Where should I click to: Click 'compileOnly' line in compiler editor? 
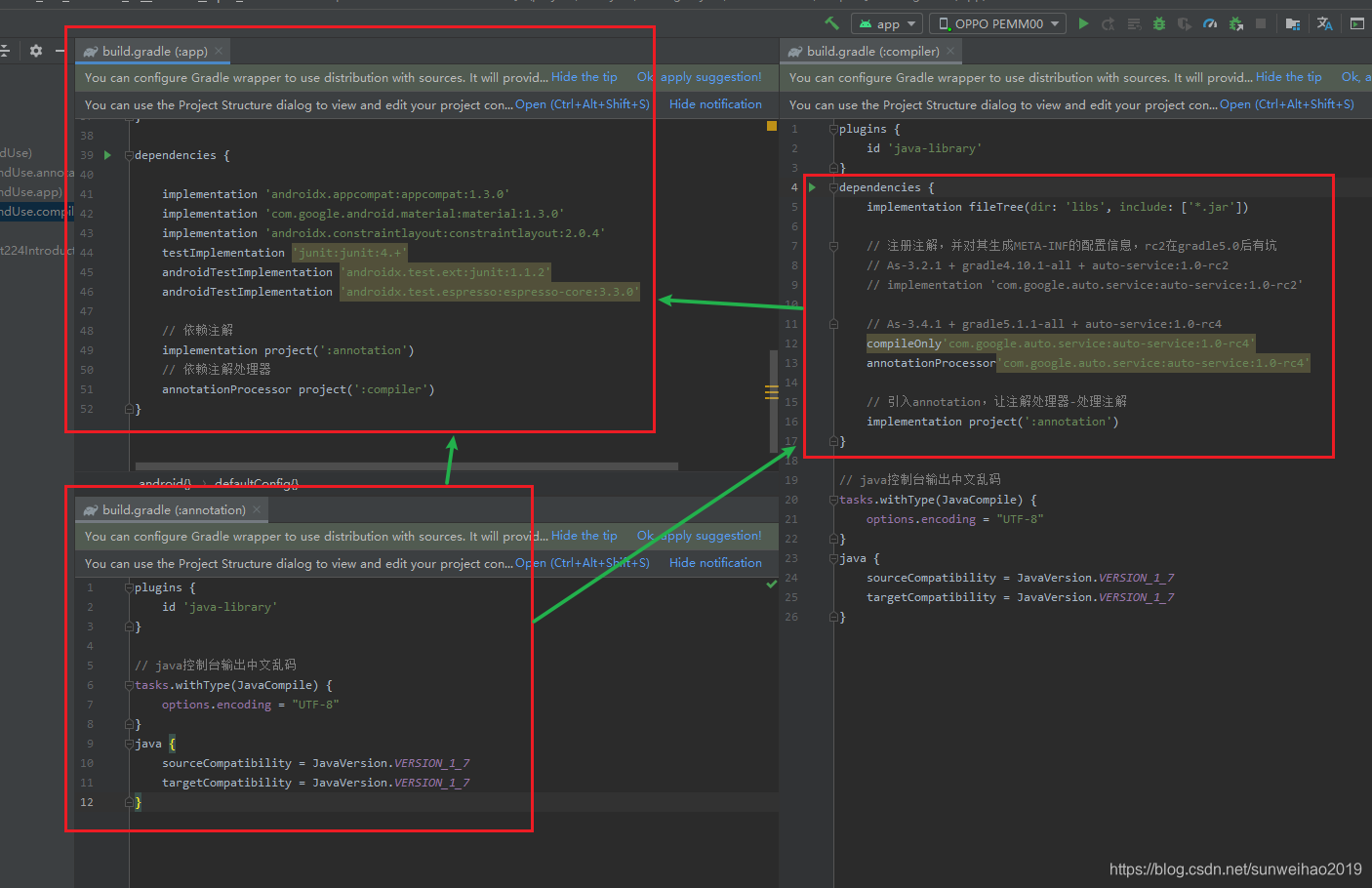point(1060,343)
